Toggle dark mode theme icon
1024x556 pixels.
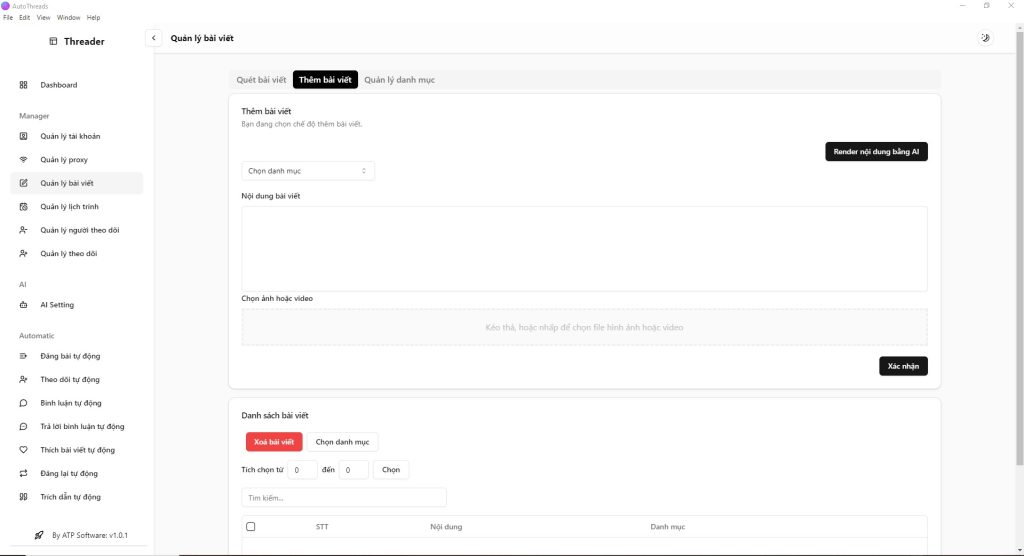point(985,38)
